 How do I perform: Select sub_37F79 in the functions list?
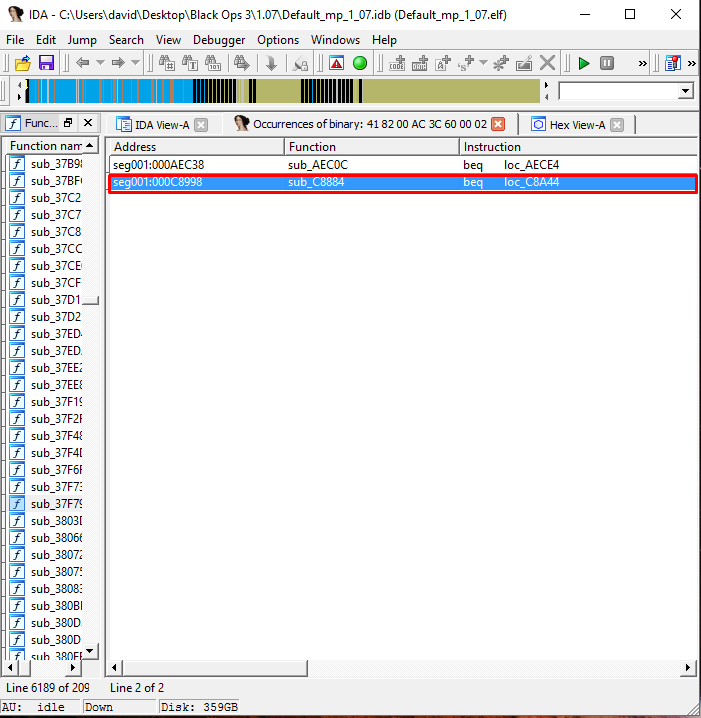pos(45,504)
